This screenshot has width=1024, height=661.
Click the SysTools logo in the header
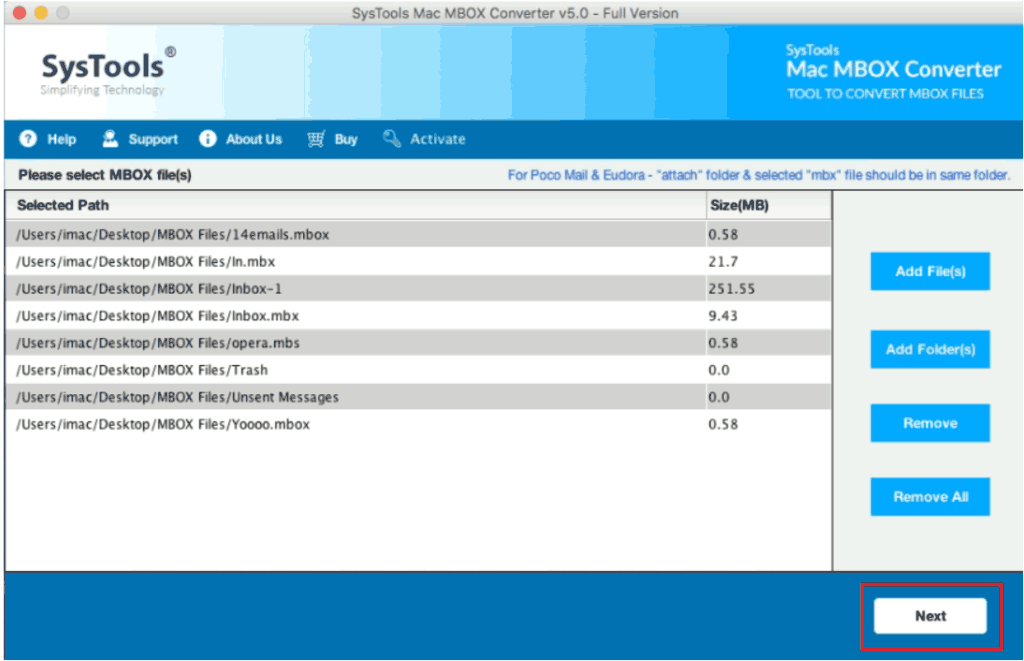pyautogui.click(x=108, y=72)
